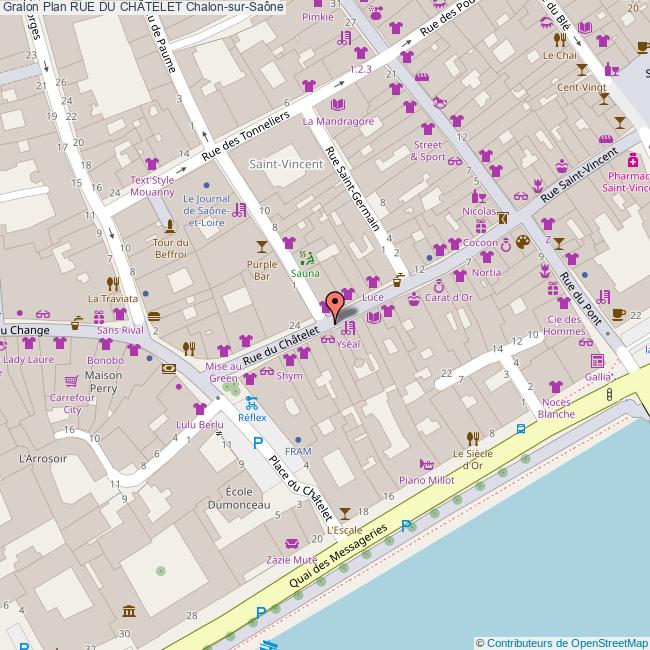Select Carrefour City shopping cart icon
The image size is (650, 650).
point(70,381)
